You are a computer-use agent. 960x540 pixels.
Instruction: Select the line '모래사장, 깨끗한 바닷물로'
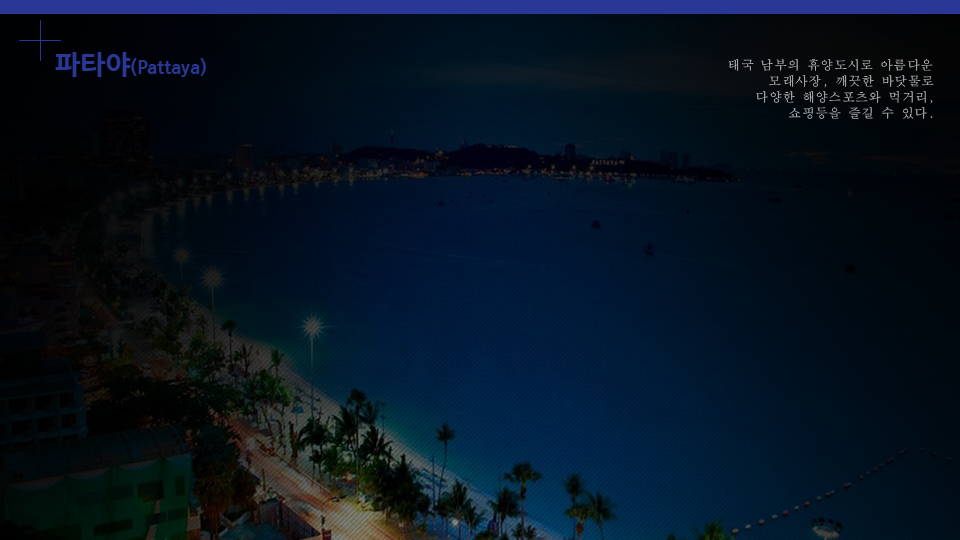(851, 81)
